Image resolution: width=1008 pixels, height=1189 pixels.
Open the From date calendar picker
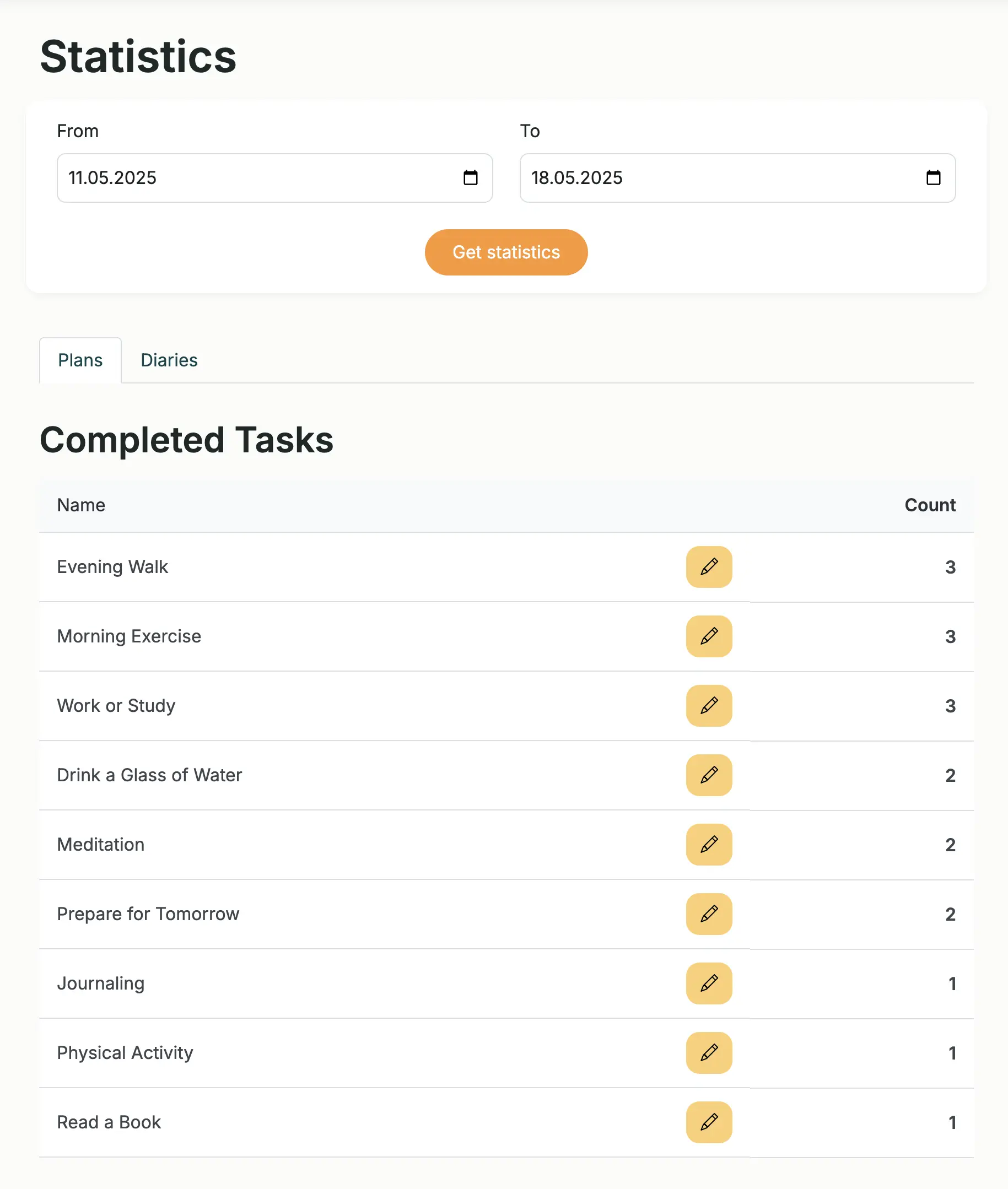pos(470,178)
